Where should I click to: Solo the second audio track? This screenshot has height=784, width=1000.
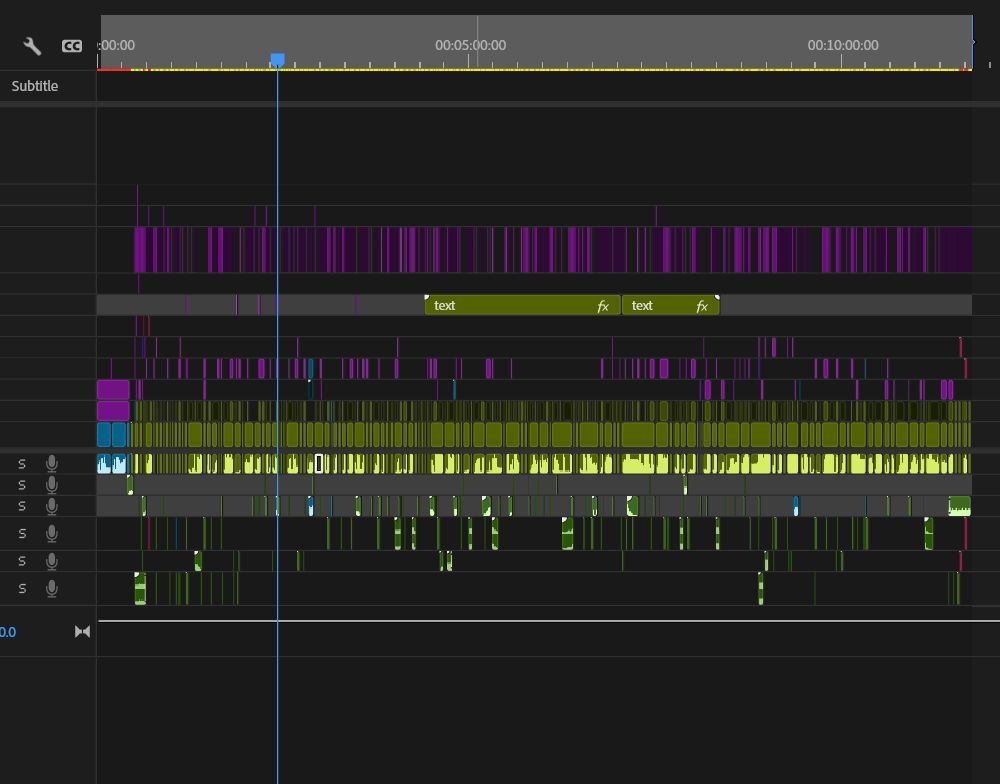tap(22, 484)
